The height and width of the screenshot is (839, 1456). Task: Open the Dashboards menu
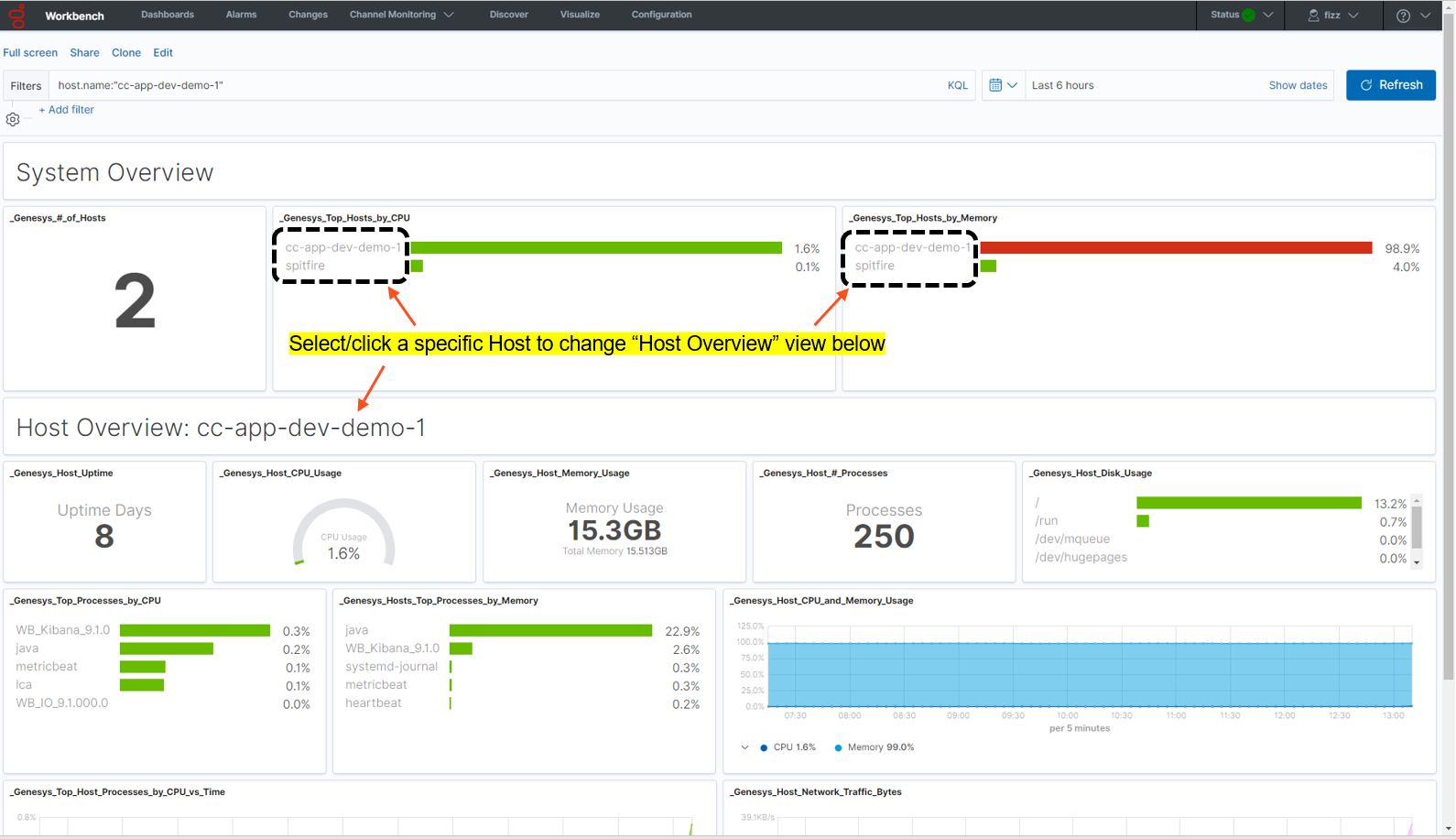pyautogui.click(x=168, y=15)
